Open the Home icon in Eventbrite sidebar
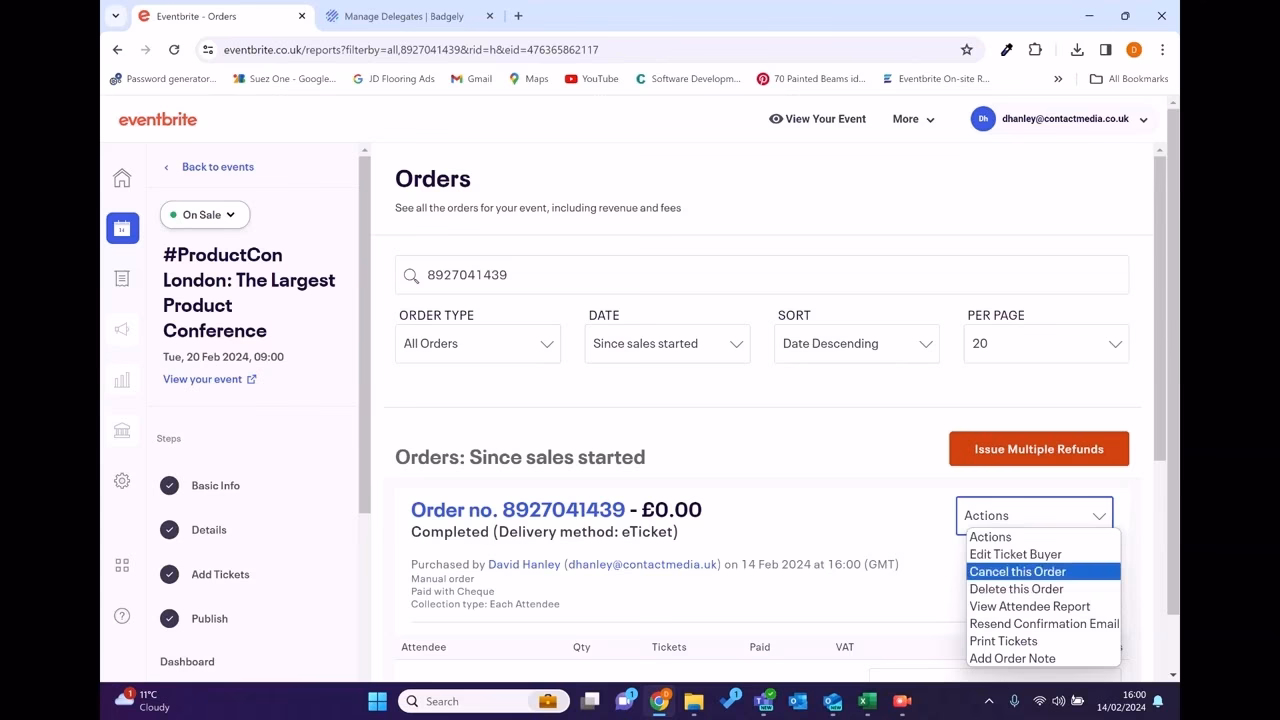This screenshot has height=720, width=1280. 122,178
